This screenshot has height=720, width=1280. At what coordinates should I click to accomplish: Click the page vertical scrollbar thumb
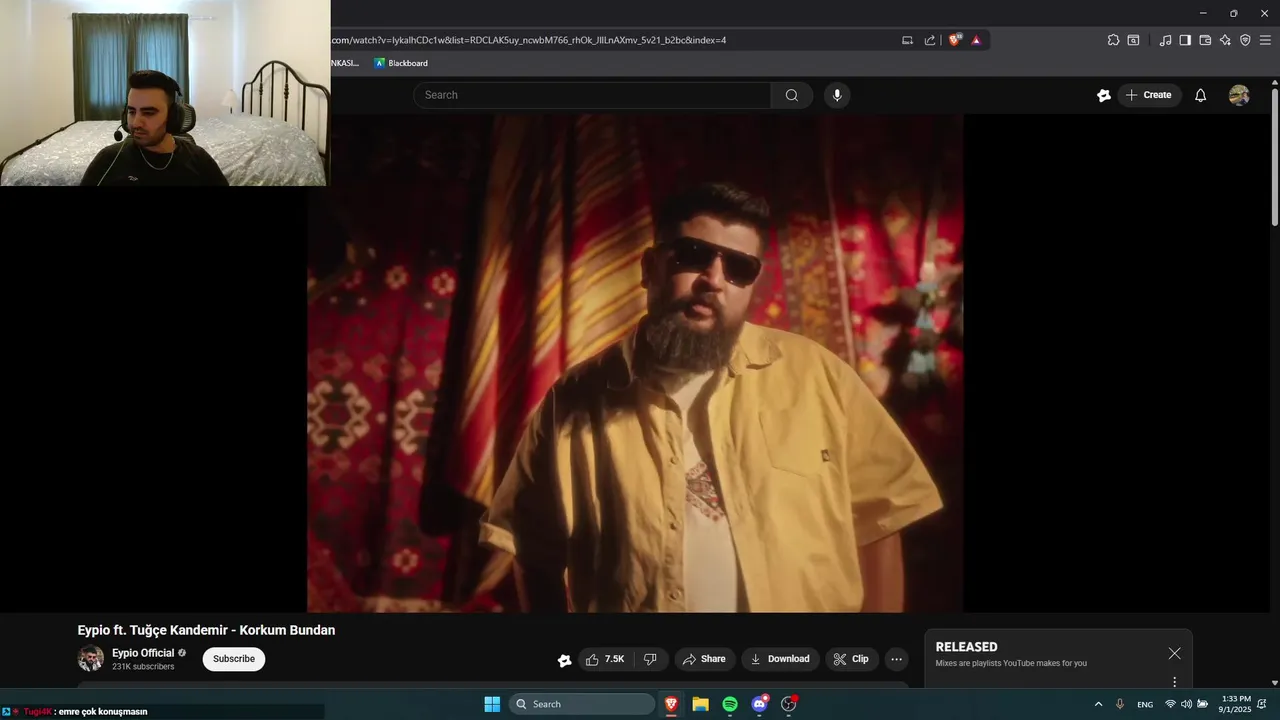[1274, 157]
